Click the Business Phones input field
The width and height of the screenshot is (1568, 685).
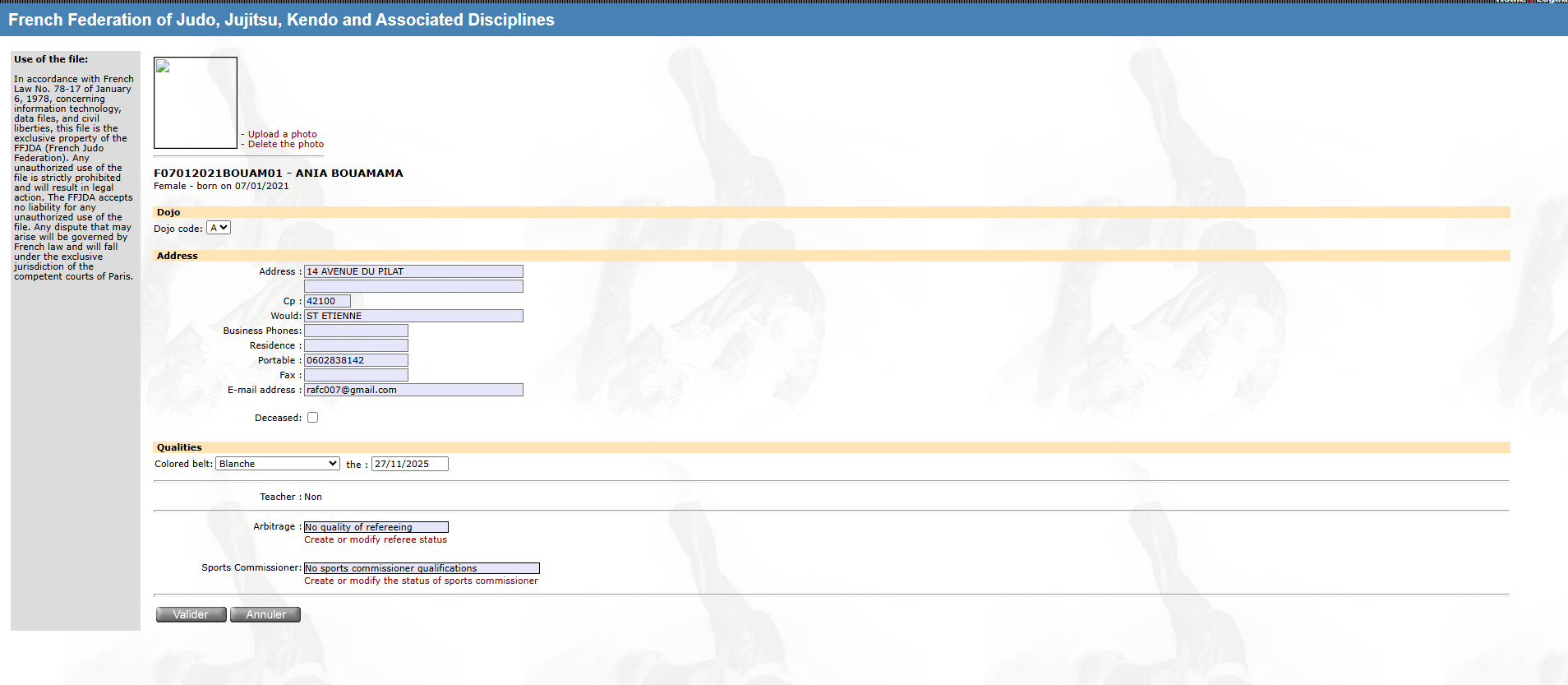click(x=356, y=331)
